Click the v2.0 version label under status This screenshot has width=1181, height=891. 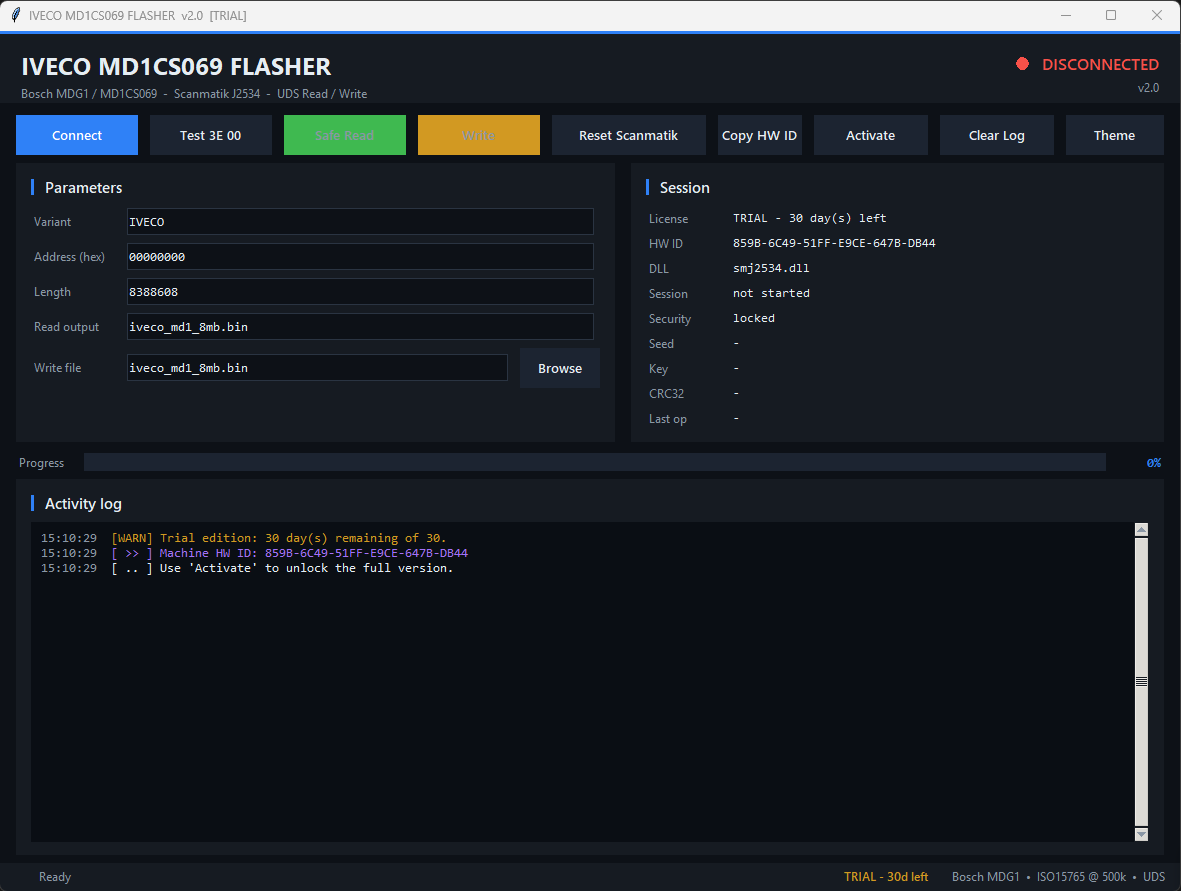click(x=1148, y=88)
